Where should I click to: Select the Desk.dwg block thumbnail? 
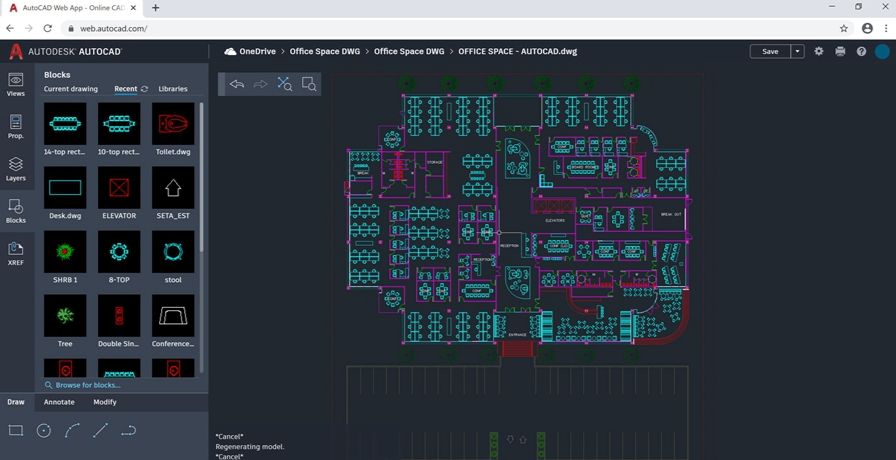pos(65,187)
